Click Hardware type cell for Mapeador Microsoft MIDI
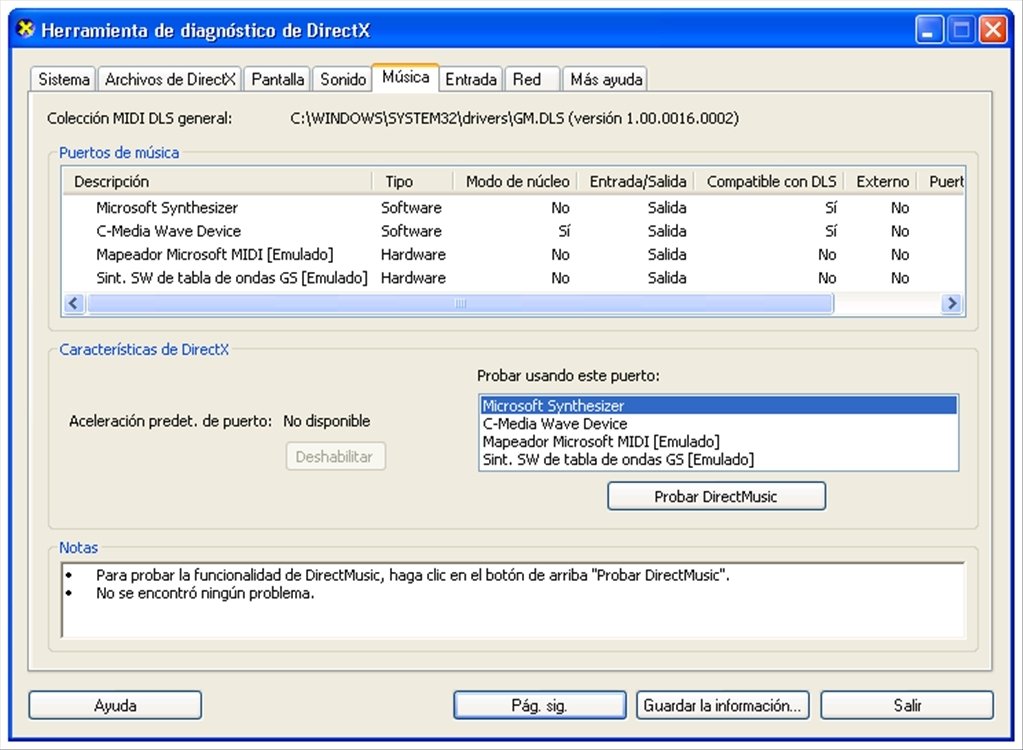 (413, 254)
